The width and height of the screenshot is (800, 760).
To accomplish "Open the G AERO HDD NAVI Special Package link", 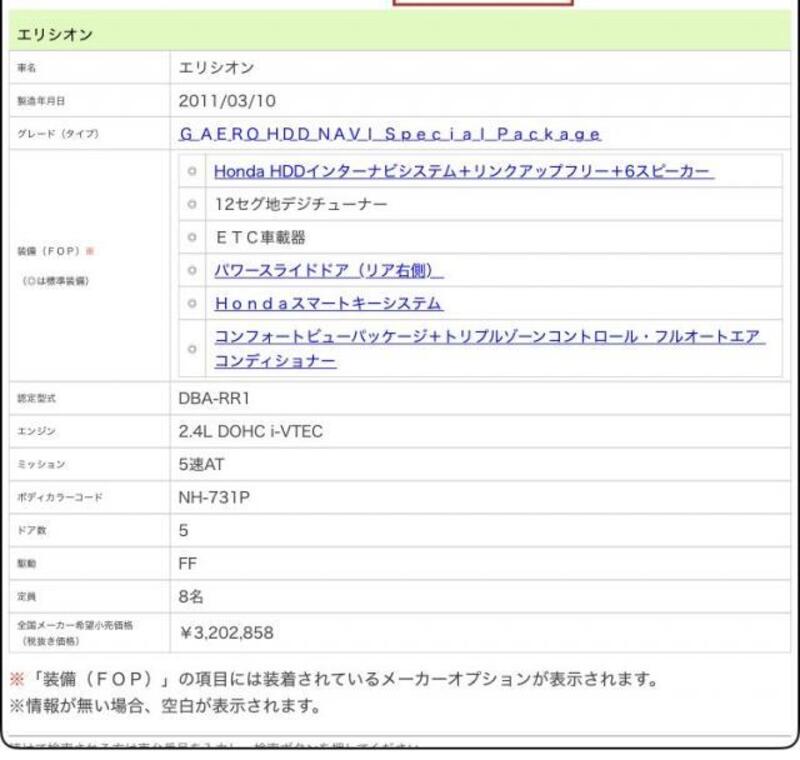I will click(390, 134).
